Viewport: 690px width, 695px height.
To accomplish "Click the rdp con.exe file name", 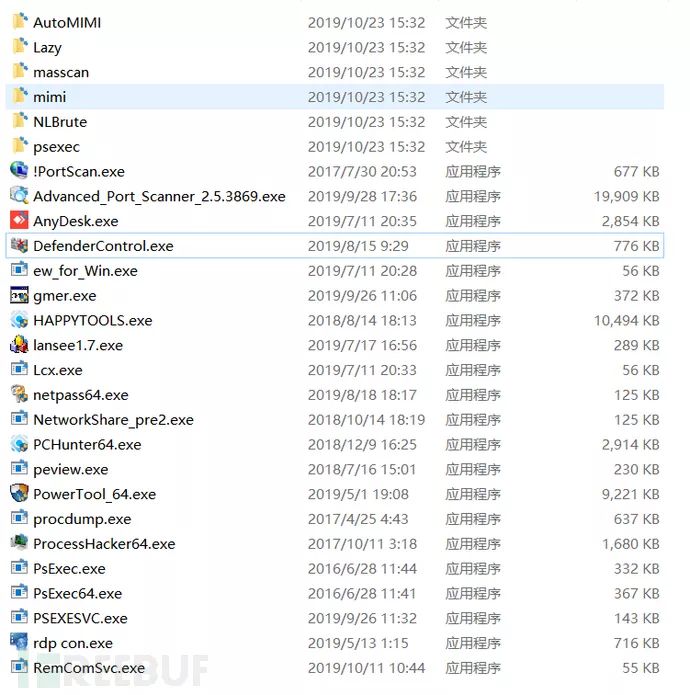I will [x=73, y=643].
